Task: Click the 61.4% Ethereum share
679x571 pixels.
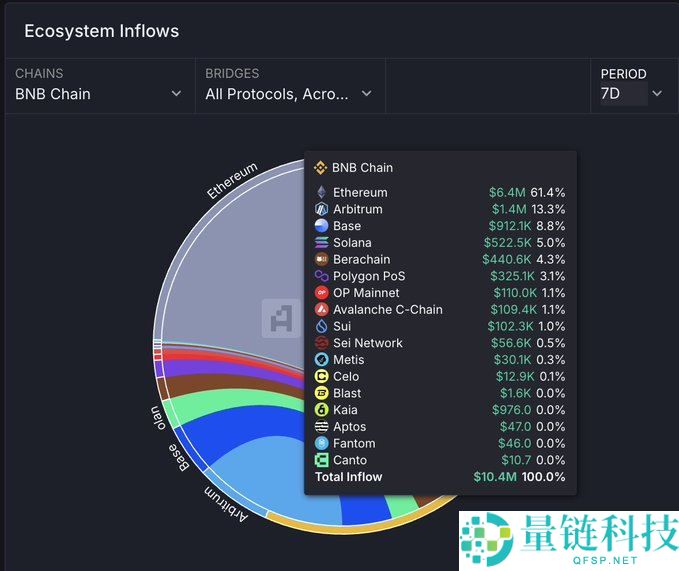Action: [548, 193]
